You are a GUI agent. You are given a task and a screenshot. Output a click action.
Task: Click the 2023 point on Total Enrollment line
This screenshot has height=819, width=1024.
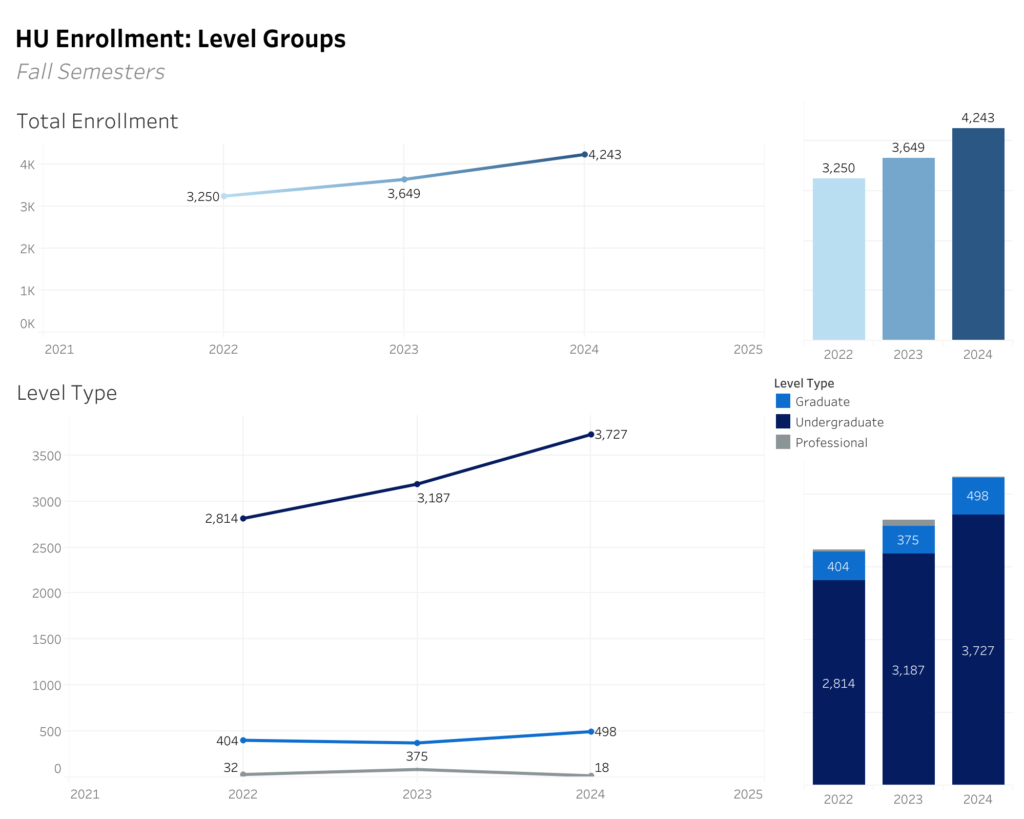tap(404, 179)
